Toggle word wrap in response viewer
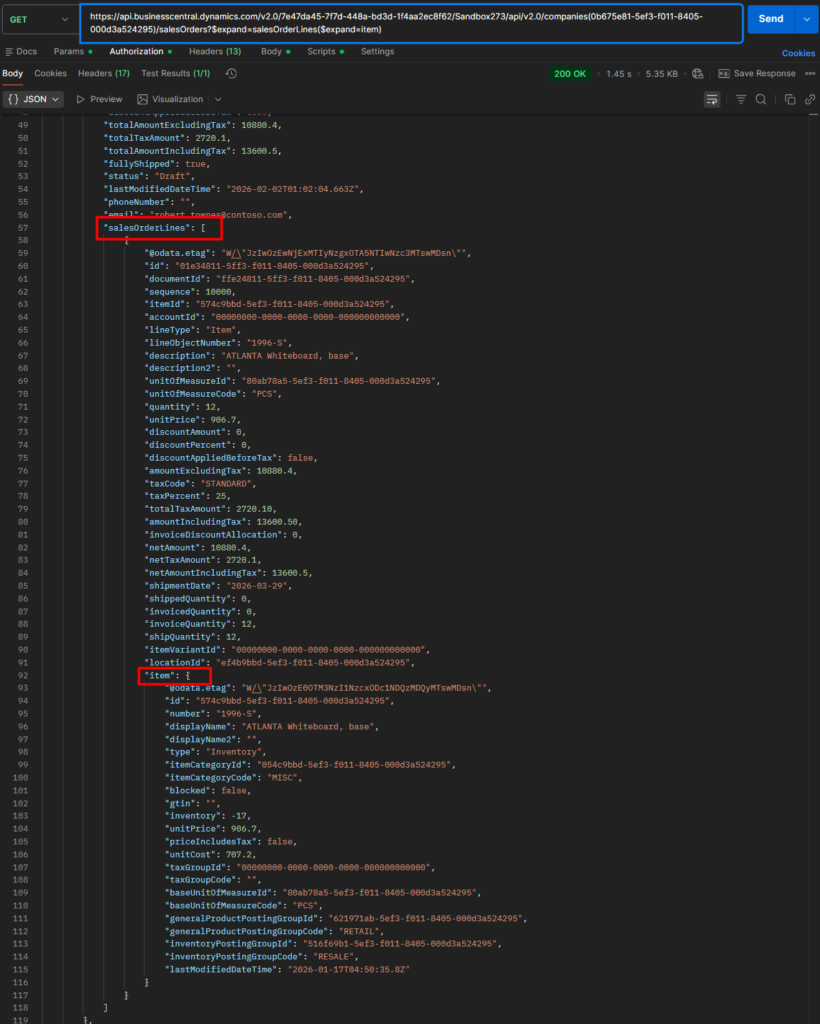The width and height of the screenshot is (820, 1024). (x=712, y=99)
